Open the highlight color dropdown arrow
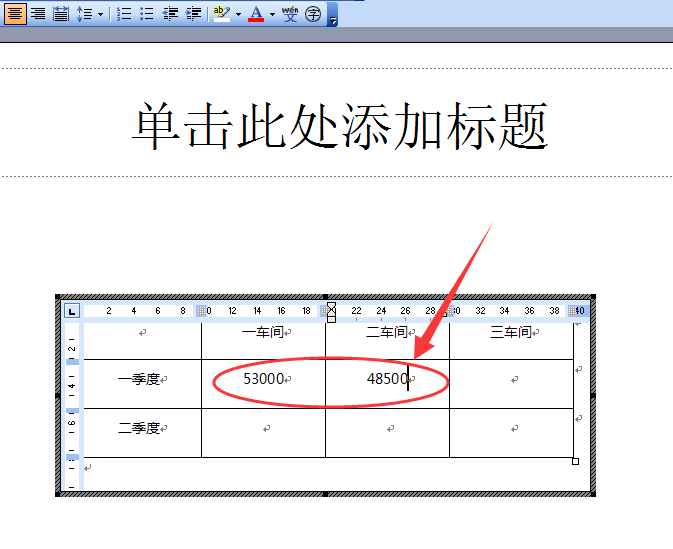This screenshot has width=673, height=549. click(x=238, y=14)
